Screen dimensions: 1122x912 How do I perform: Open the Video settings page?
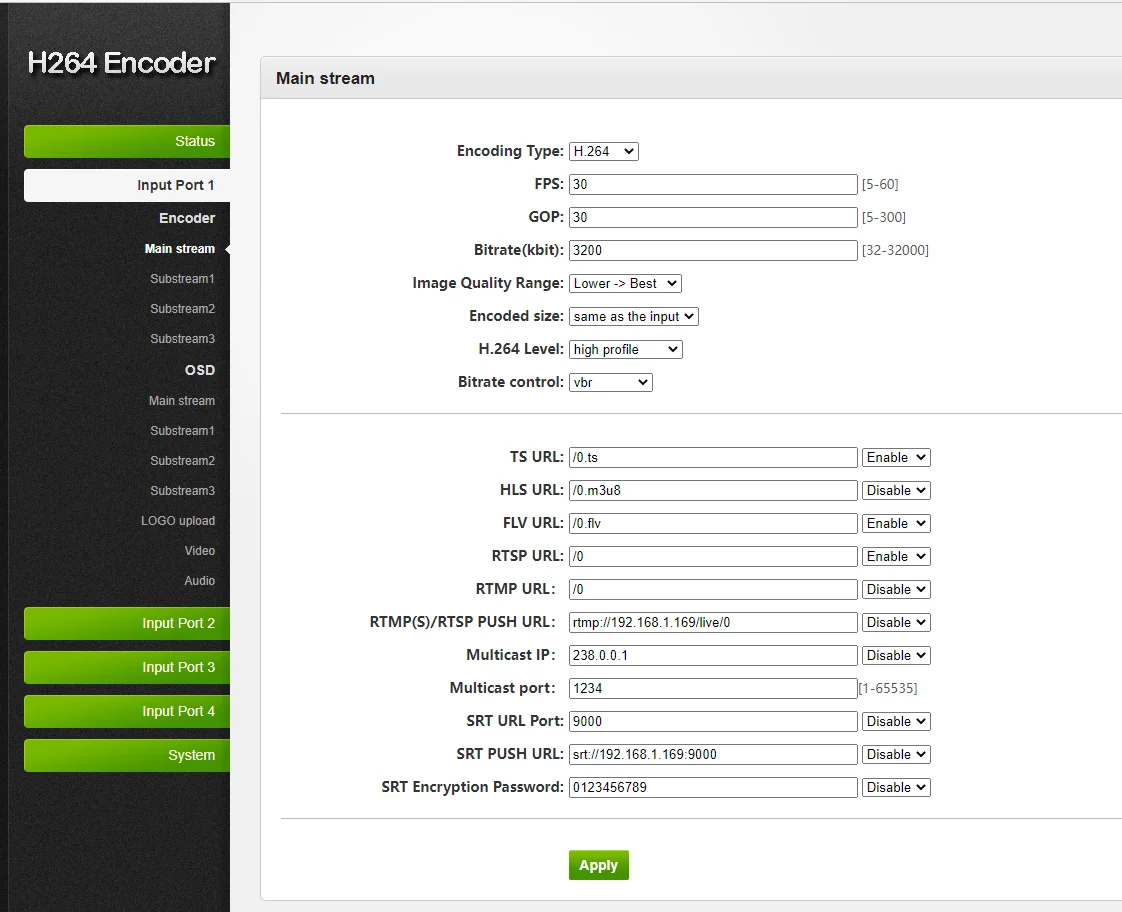pyautogui.click(x=200, y=551)
